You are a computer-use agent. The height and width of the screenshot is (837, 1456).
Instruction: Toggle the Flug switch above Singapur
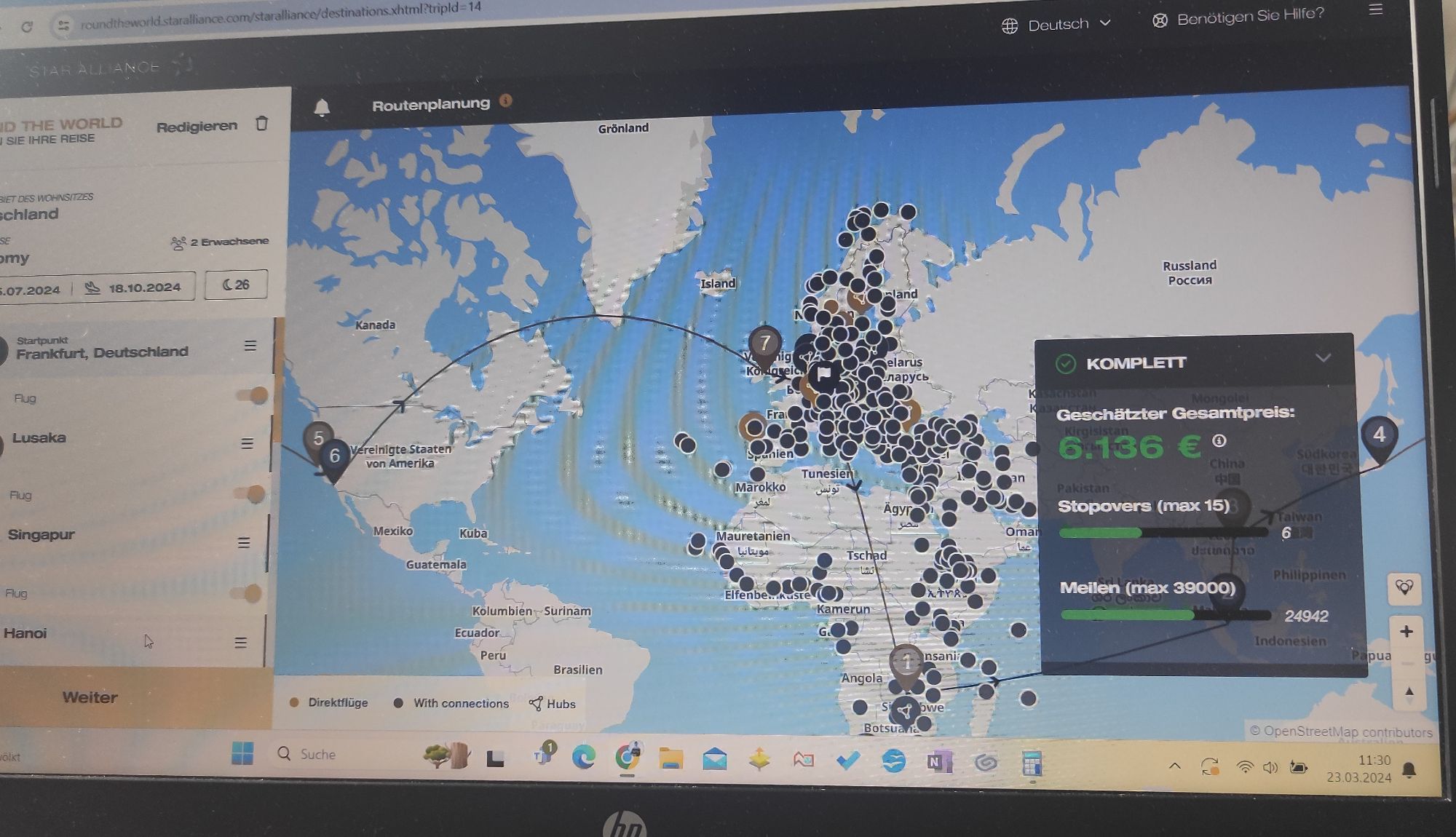click(249, 493)
